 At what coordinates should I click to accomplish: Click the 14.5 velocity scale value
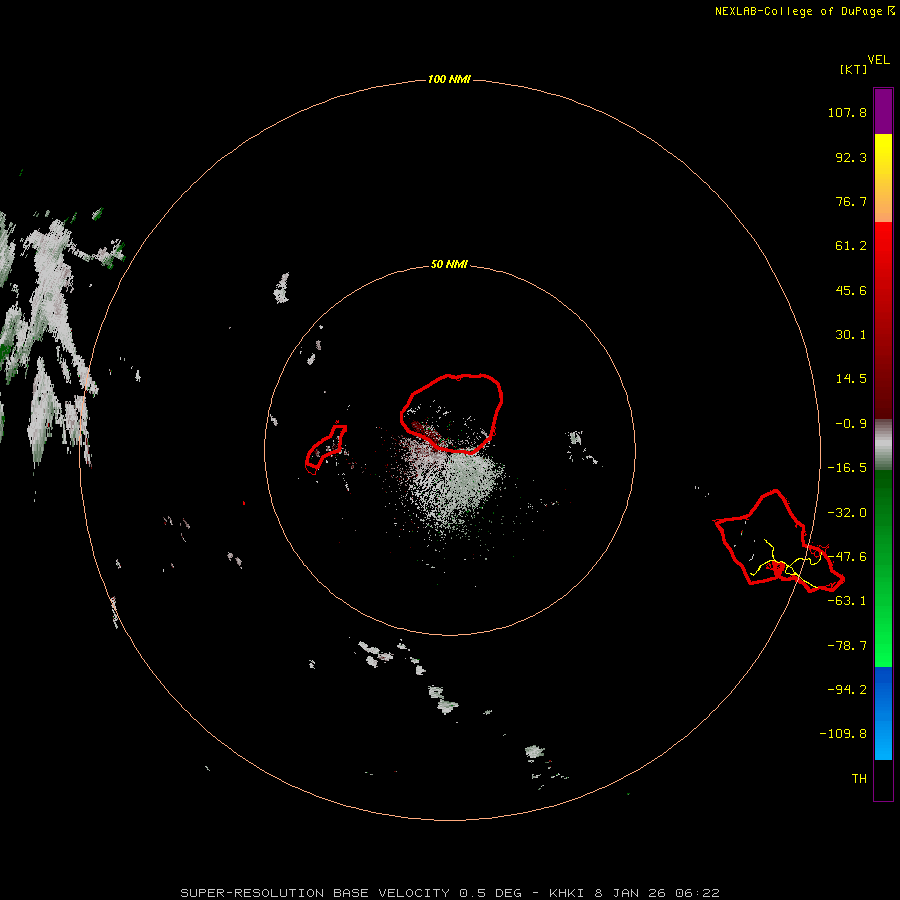coord(851,379)
